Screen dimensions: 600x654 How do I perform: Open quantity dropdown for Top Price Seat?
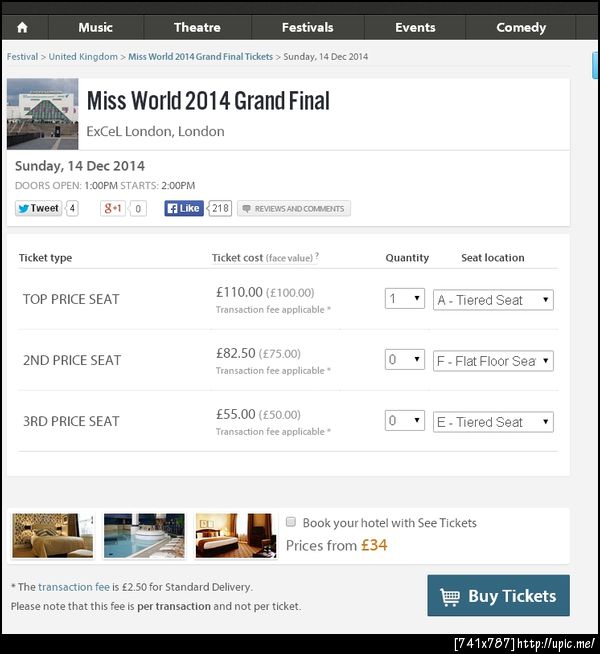[405, 299]
